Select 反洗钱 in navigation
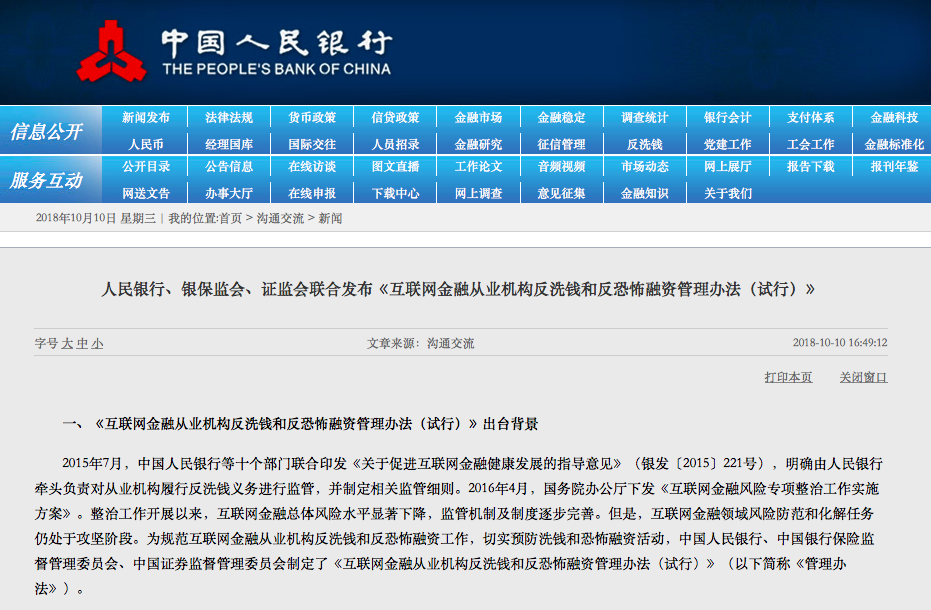The height and width of the screenshot is (610, 931). click(x=645, y=144)
